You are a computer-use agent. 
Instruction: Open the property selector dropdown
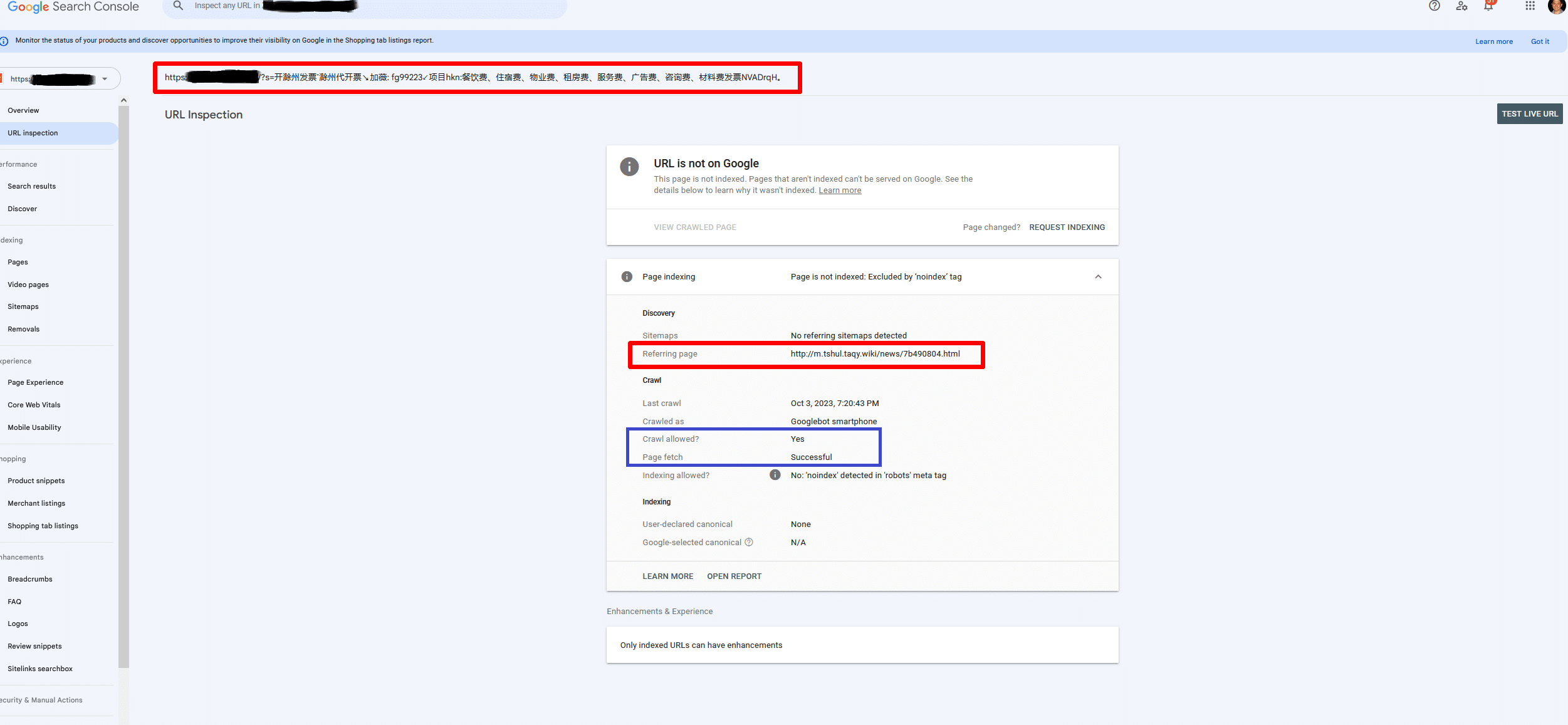click(60, 78)
